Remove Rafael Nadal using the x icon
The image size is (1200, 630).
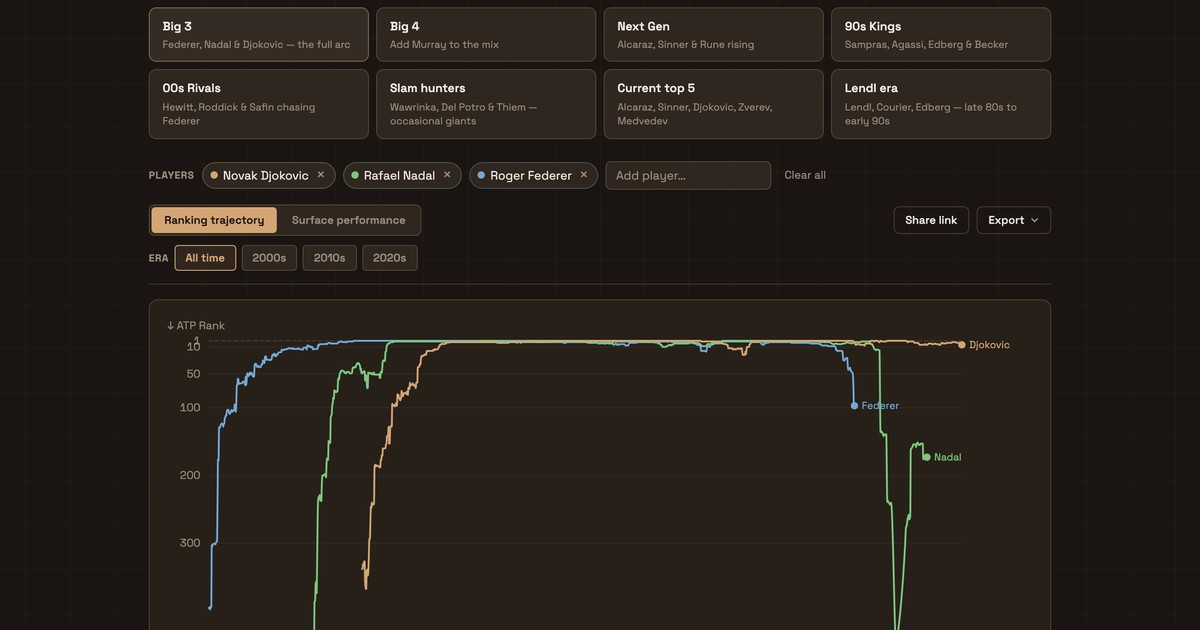tap(447, 175)
